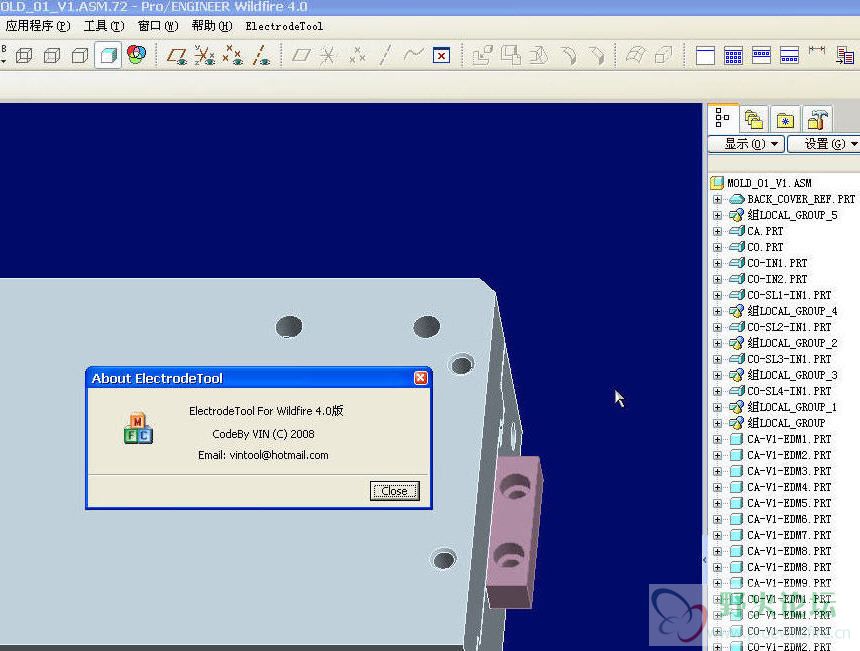Click the sketched line datum tool
This screenshot has height=651, width=860.
385,55
